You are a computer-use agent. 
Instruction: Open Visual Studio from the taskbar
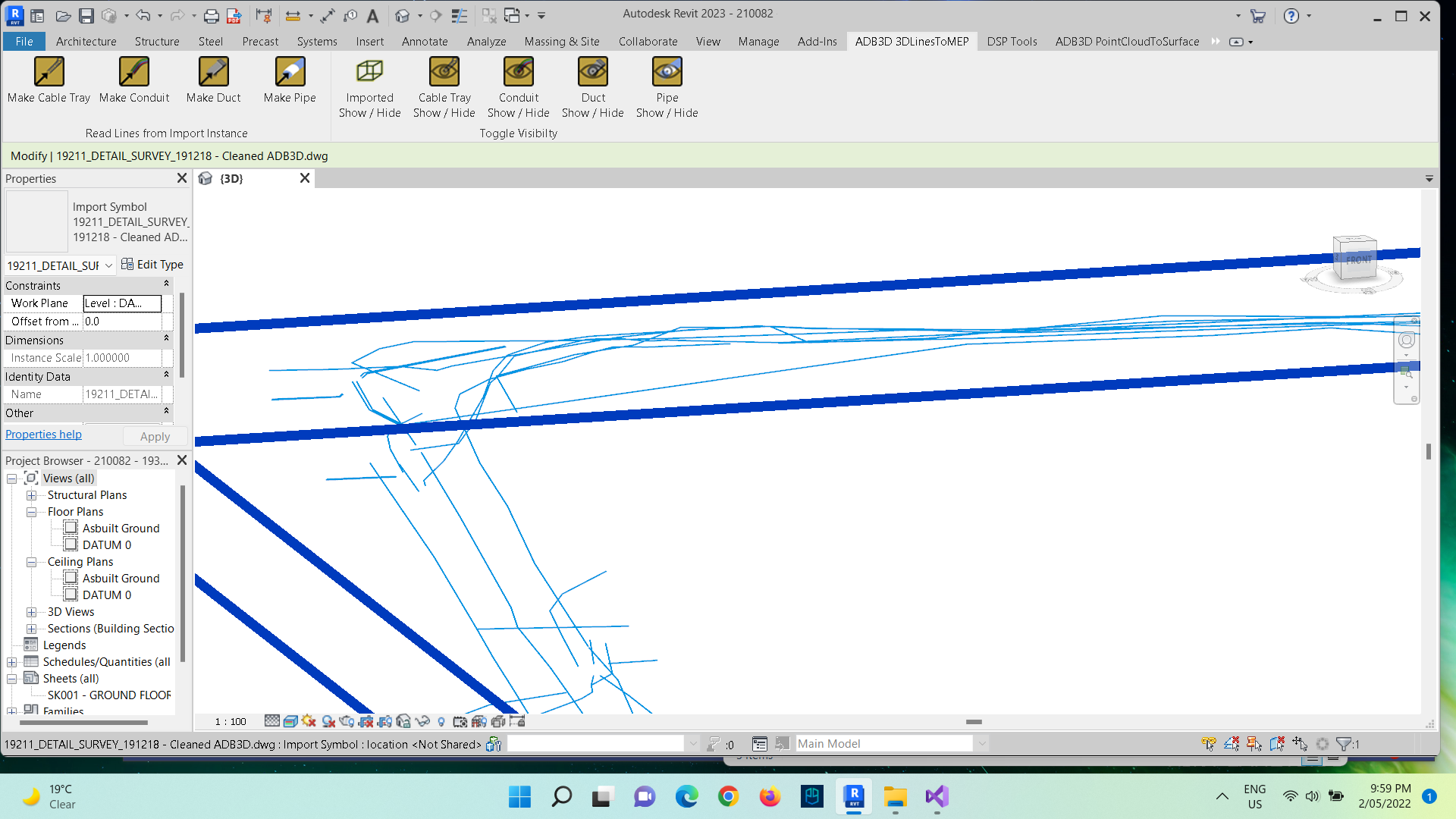click(937, 796)
